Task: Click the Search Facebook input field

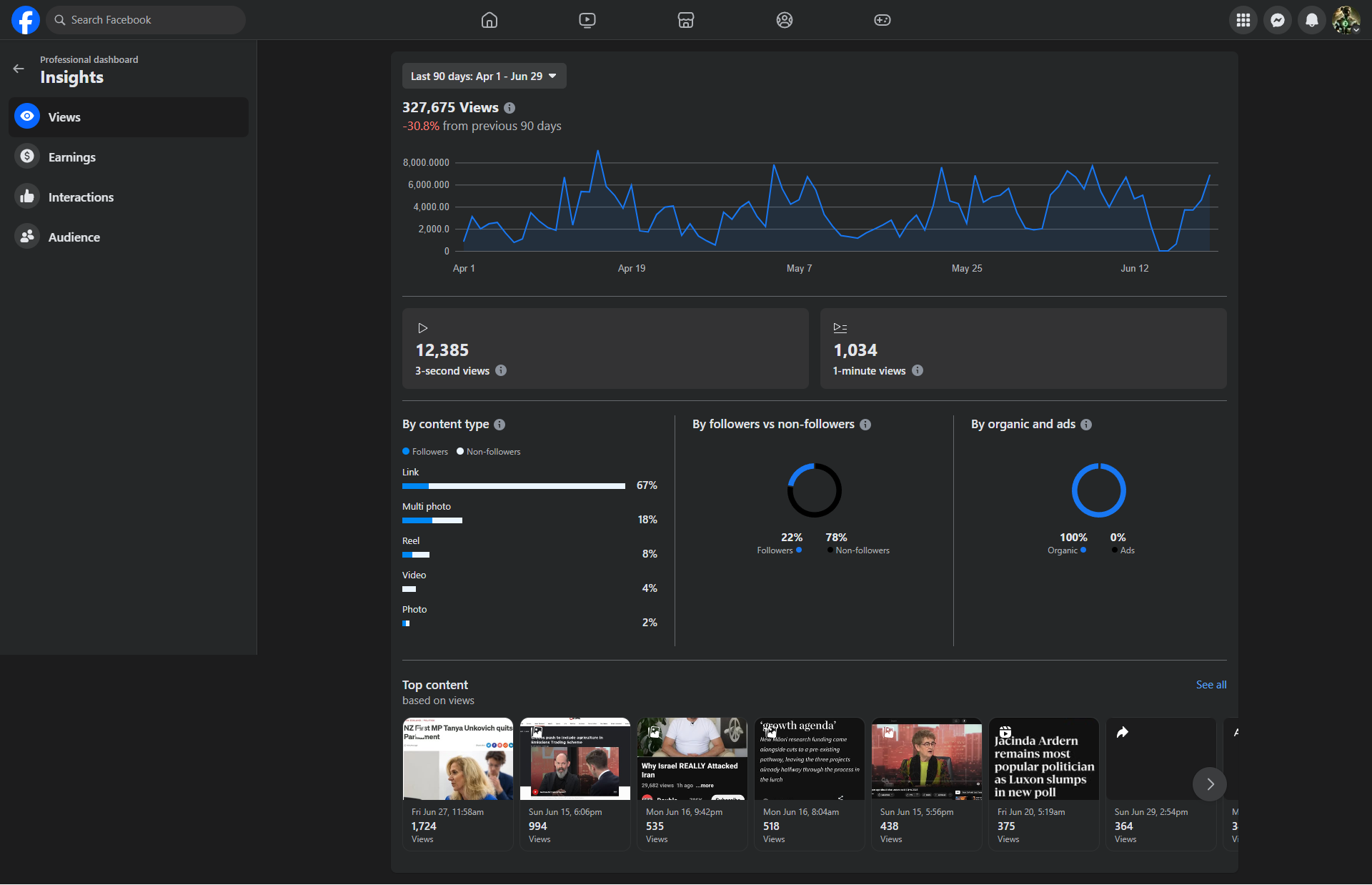Action: [x=146, y=20]
